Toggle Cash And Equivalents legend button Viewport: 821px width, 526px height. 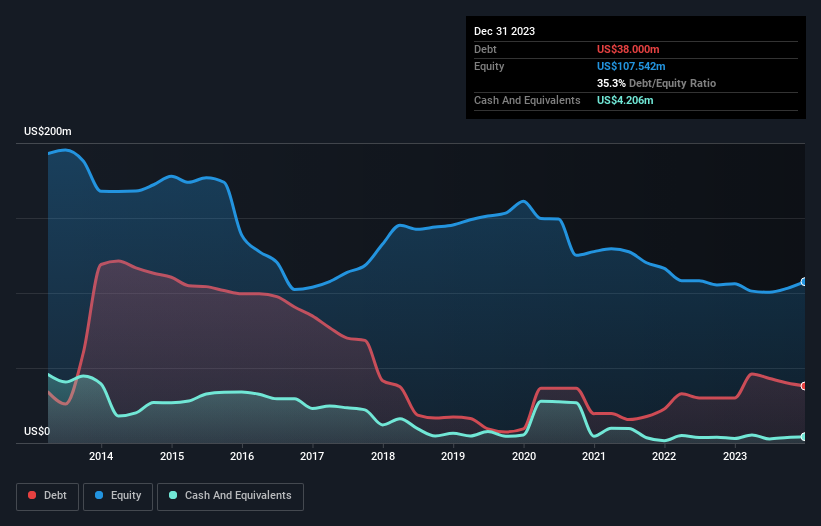click(230, 496)
